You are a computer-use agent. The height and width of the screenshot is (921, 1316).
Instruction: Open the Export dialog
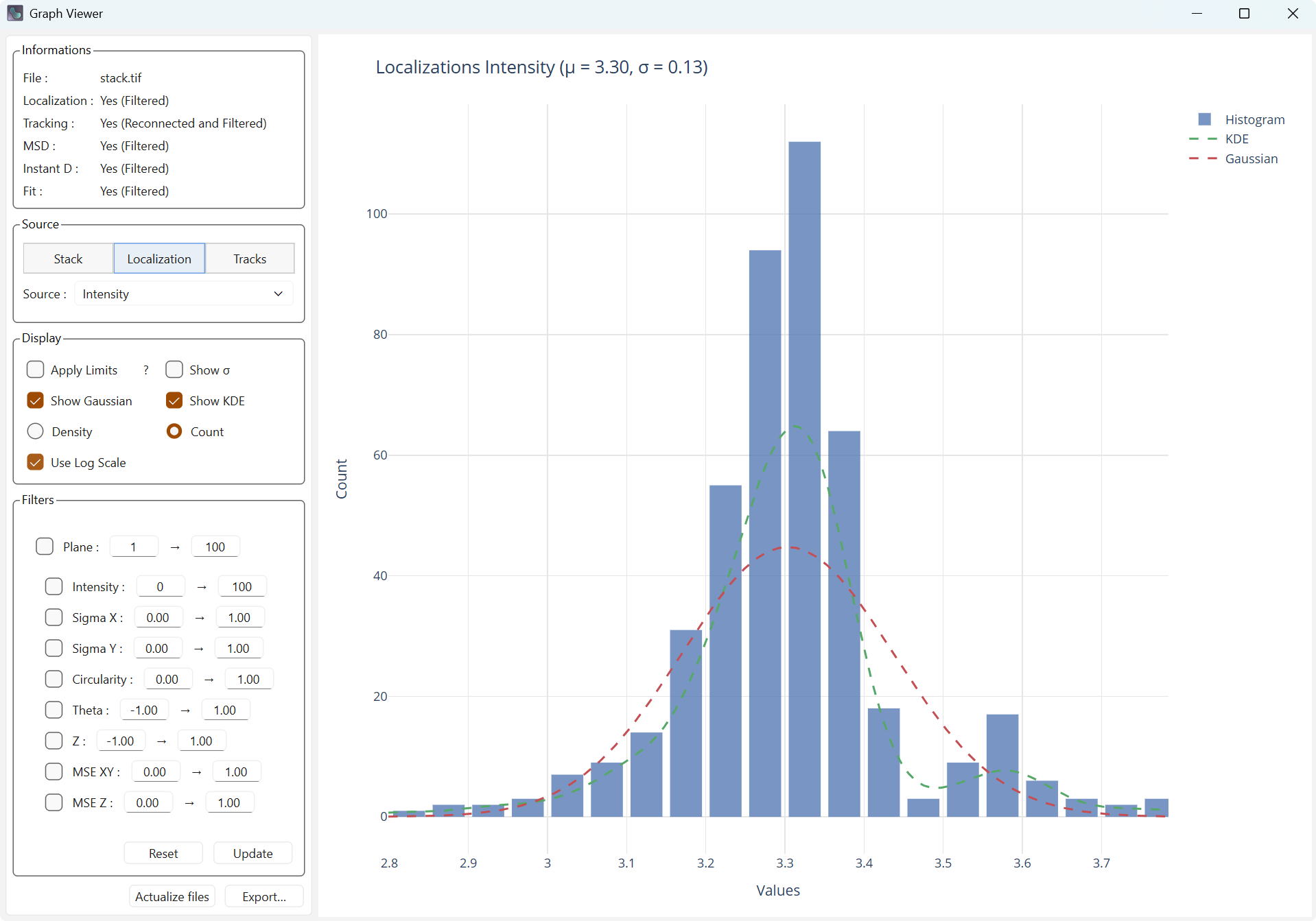(x=264, y=897)
